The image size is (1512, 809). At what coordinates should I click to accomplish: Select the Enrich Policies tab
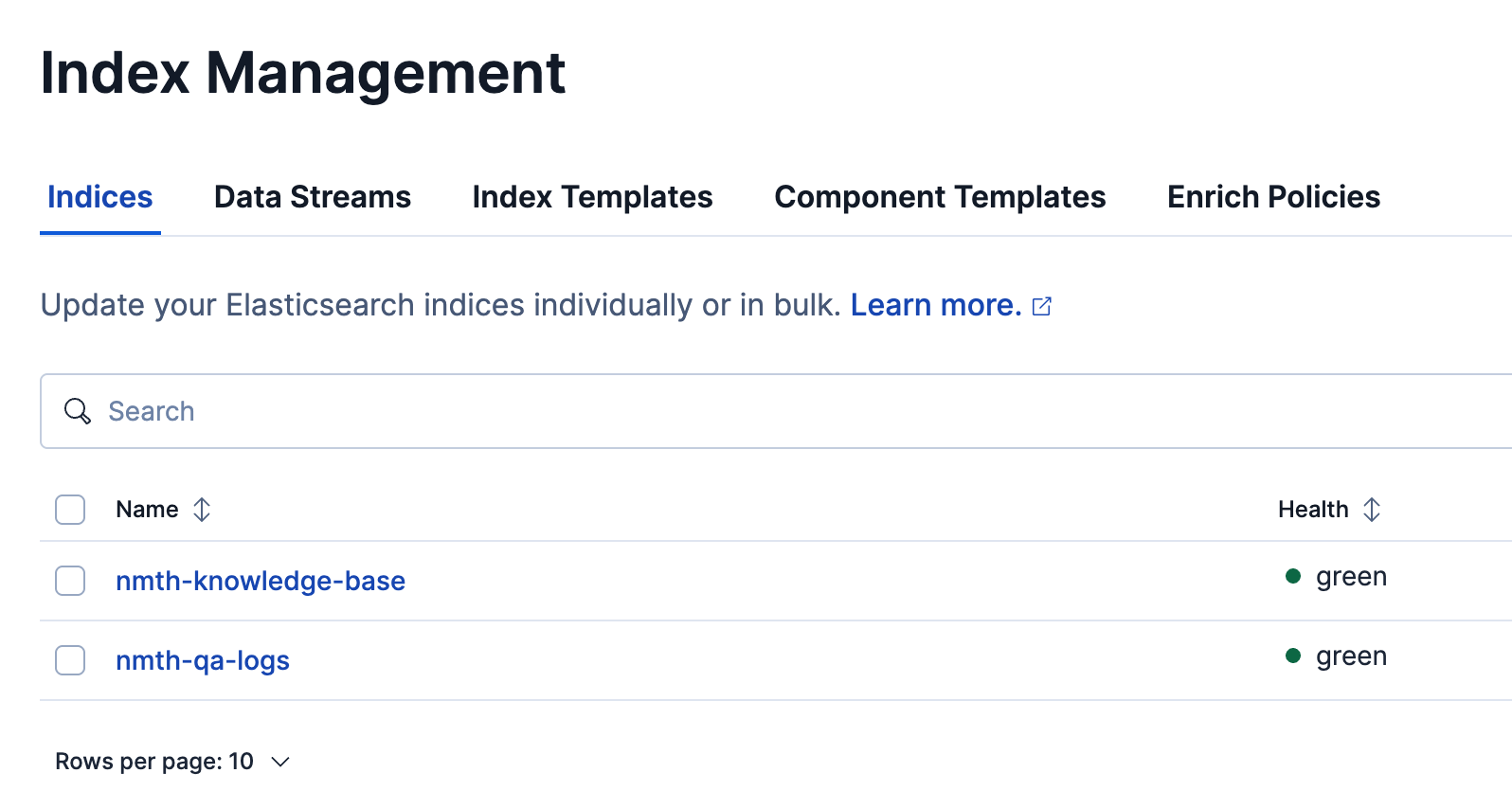tap(1273, 197)
